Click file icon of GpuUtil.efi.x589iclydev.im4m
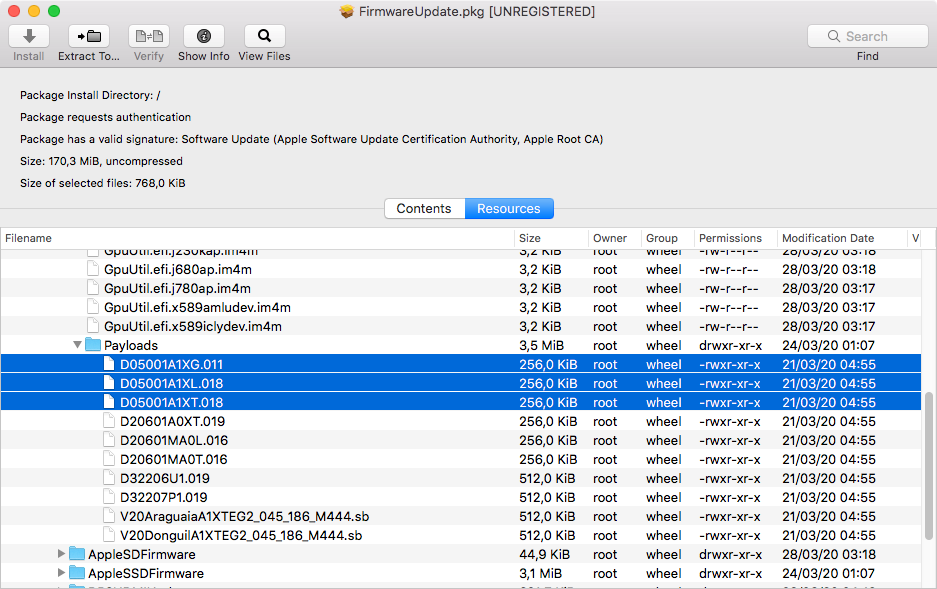This screenshot has height=589, width=937. click(93, 326)
